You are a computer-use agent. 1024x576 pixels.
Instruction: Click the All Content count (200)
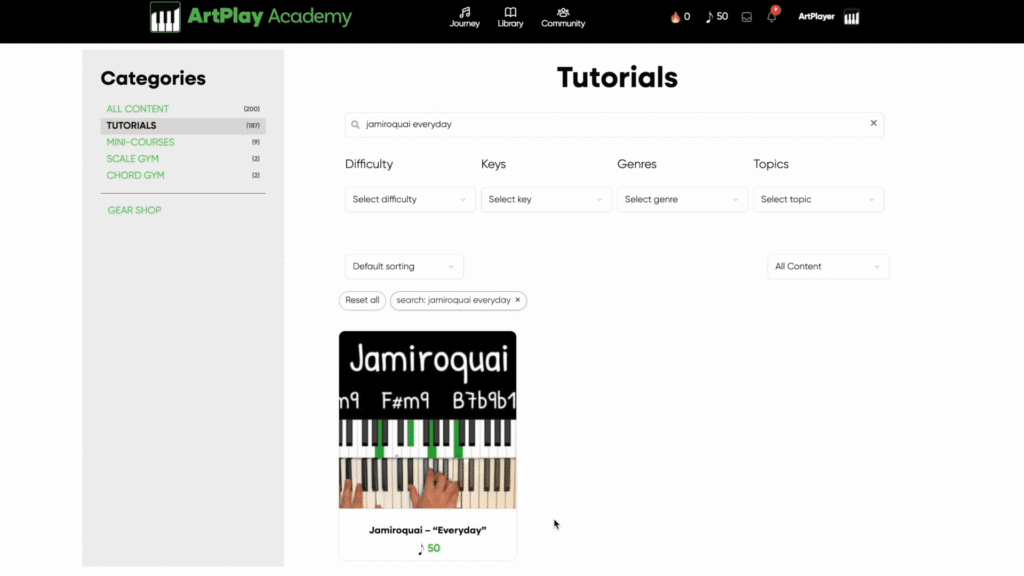pos(251,109)
